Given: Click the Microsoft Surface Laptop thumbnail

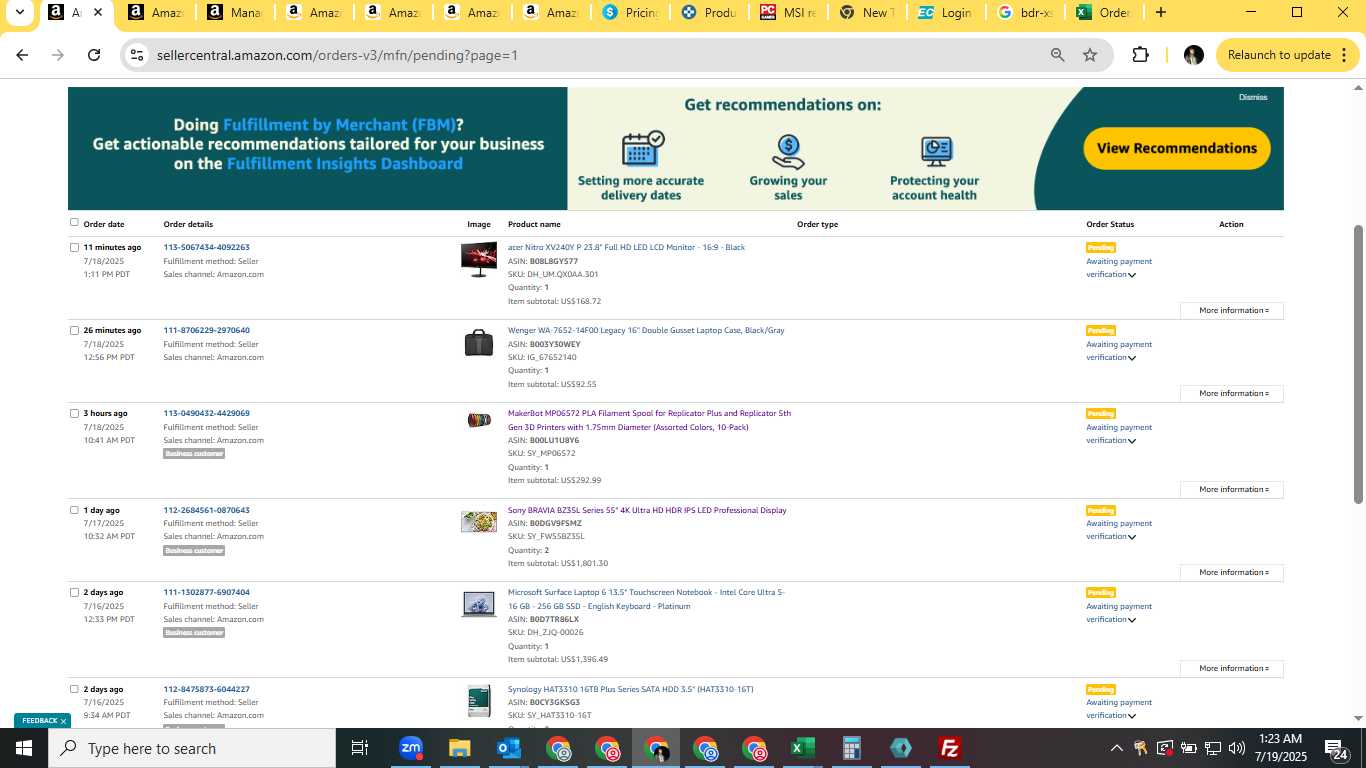Looking at the screenshot, I should coord(478,604).
